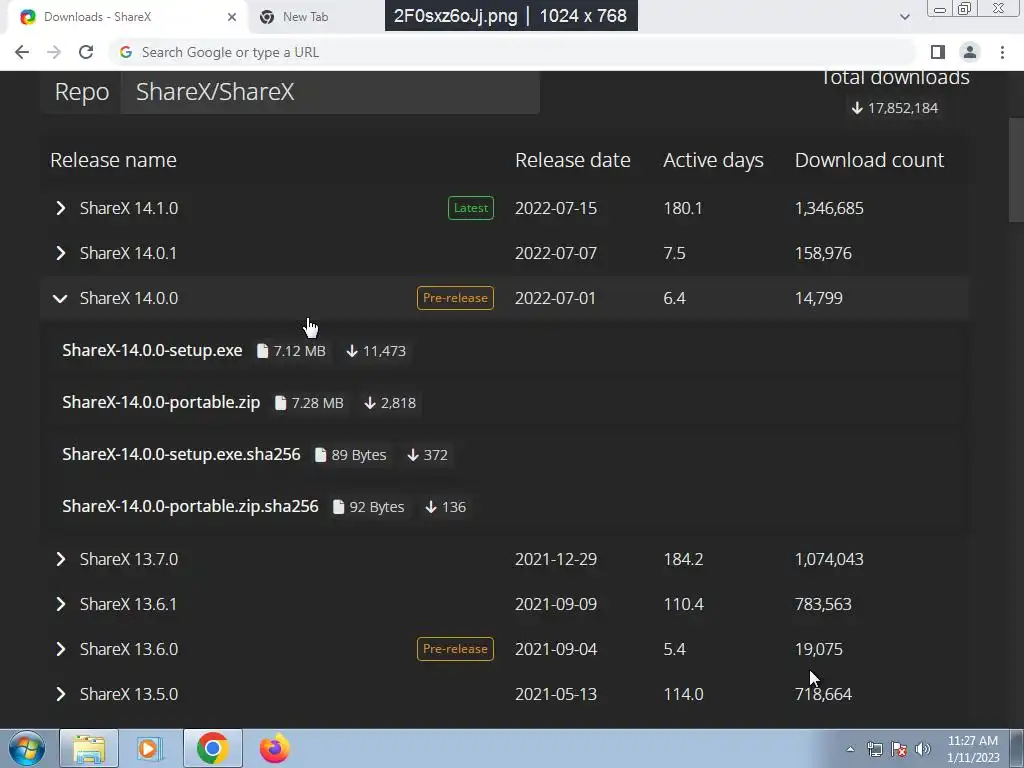This screenshot has height=768, width=1024.
Task: Open the Chrome side panel icon
Action: click(x=938, y=52)
